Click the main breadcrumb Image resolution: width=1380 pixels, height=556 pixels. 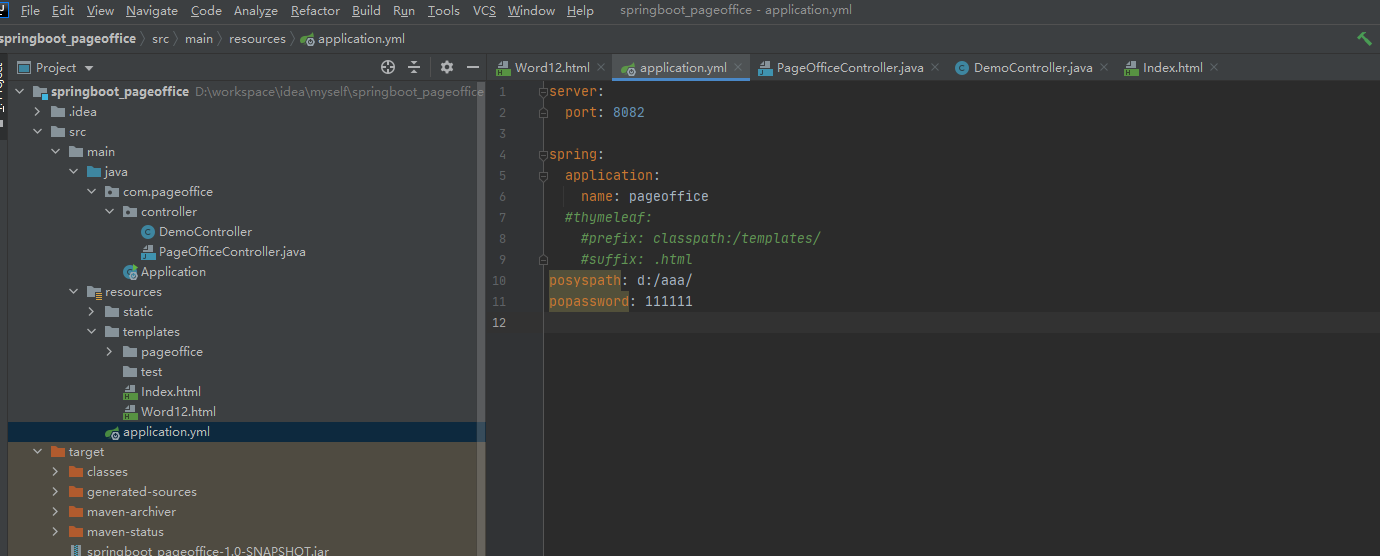[199, 39]
